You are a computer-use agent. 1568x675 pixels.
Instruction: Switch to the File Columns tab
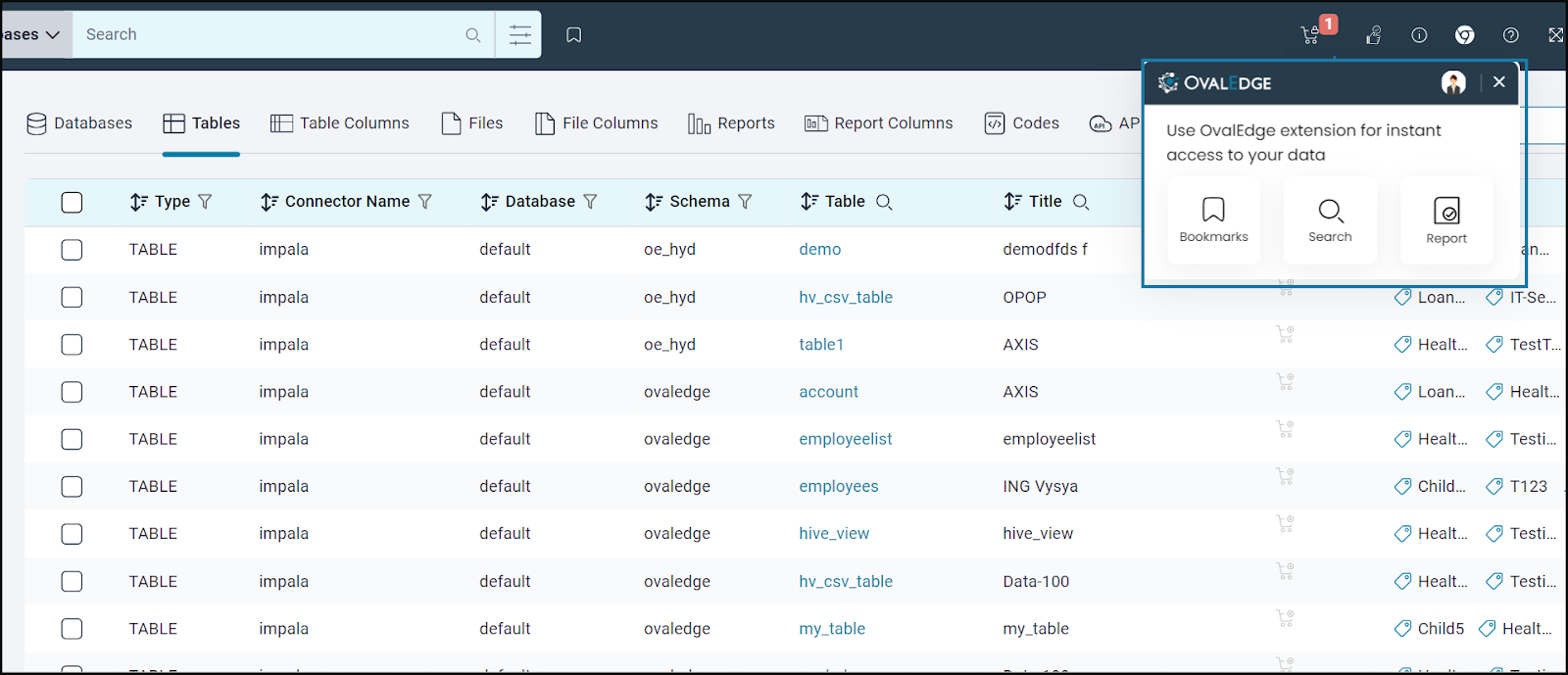coord(597,123)
